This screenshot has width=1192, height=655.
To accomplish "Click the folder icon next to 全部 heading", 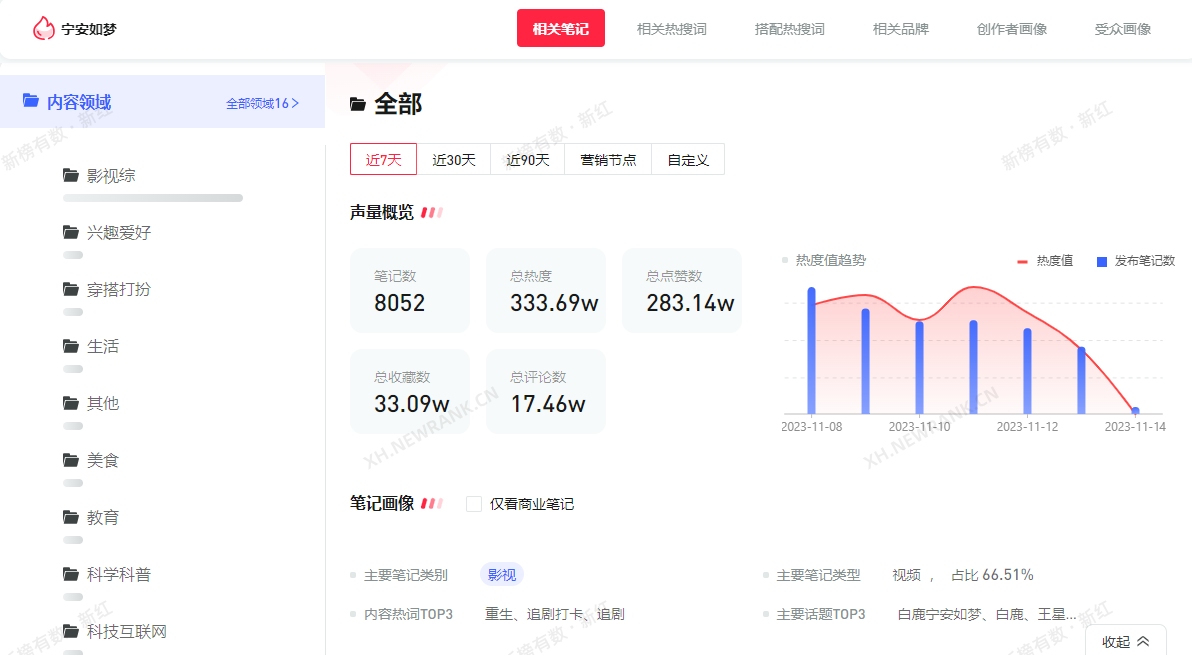I will click(356, 103).
